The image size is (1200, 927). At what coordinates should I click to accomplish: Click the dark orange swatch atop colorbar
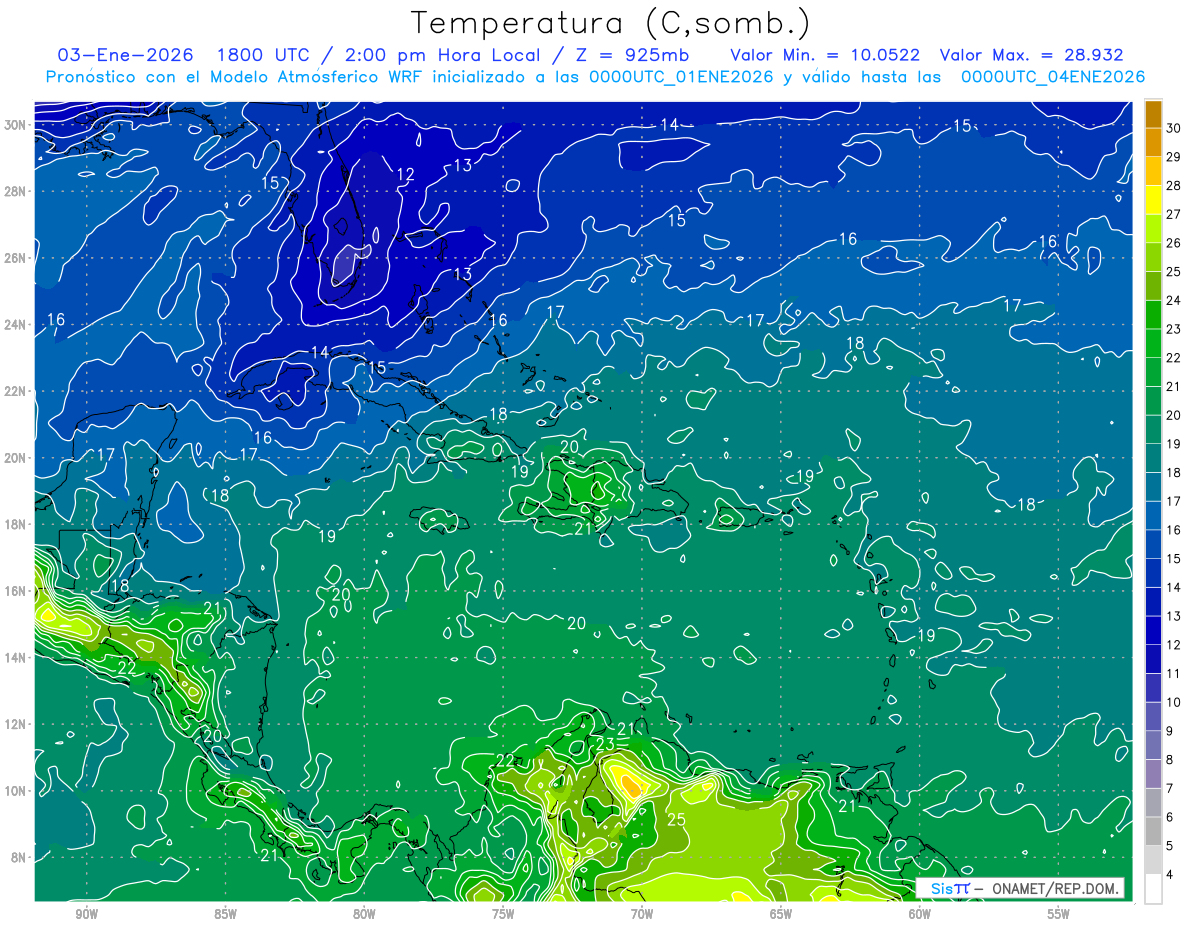click(x=1153, y=113)
